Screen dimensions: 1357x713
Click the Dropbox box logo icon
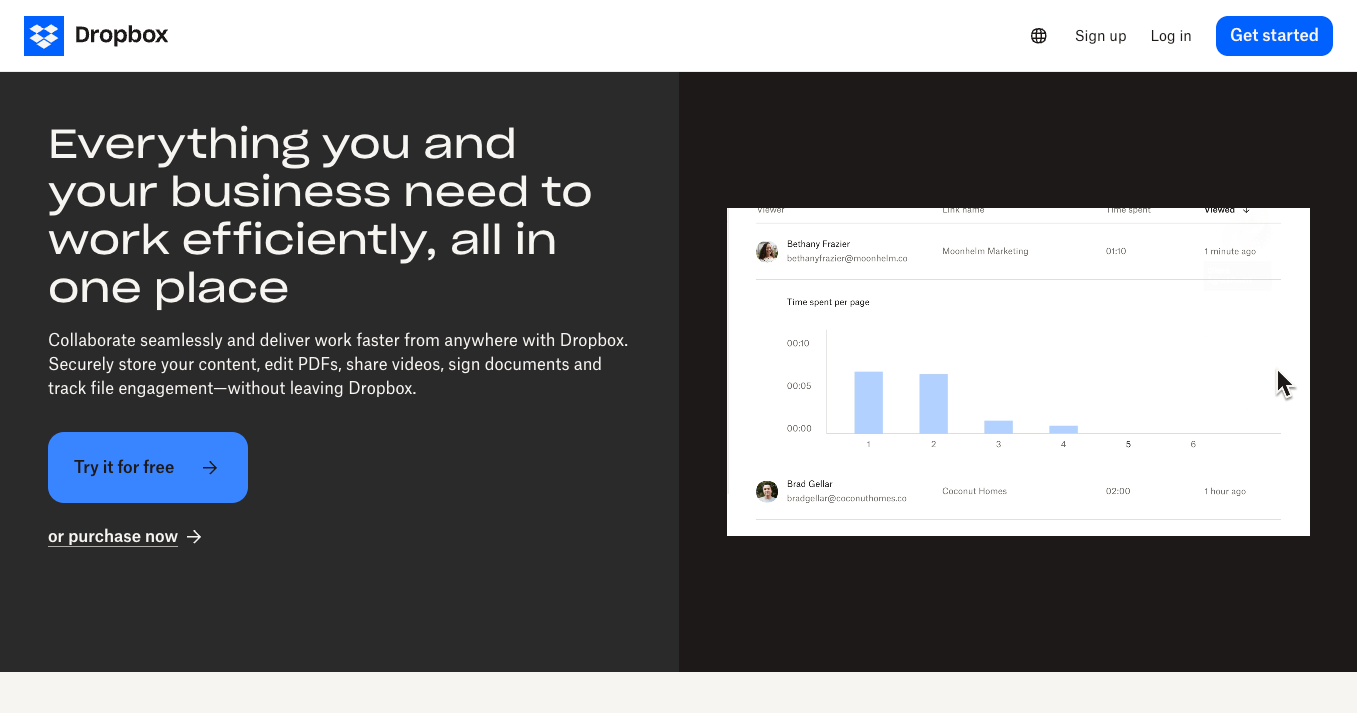(44, 36)
